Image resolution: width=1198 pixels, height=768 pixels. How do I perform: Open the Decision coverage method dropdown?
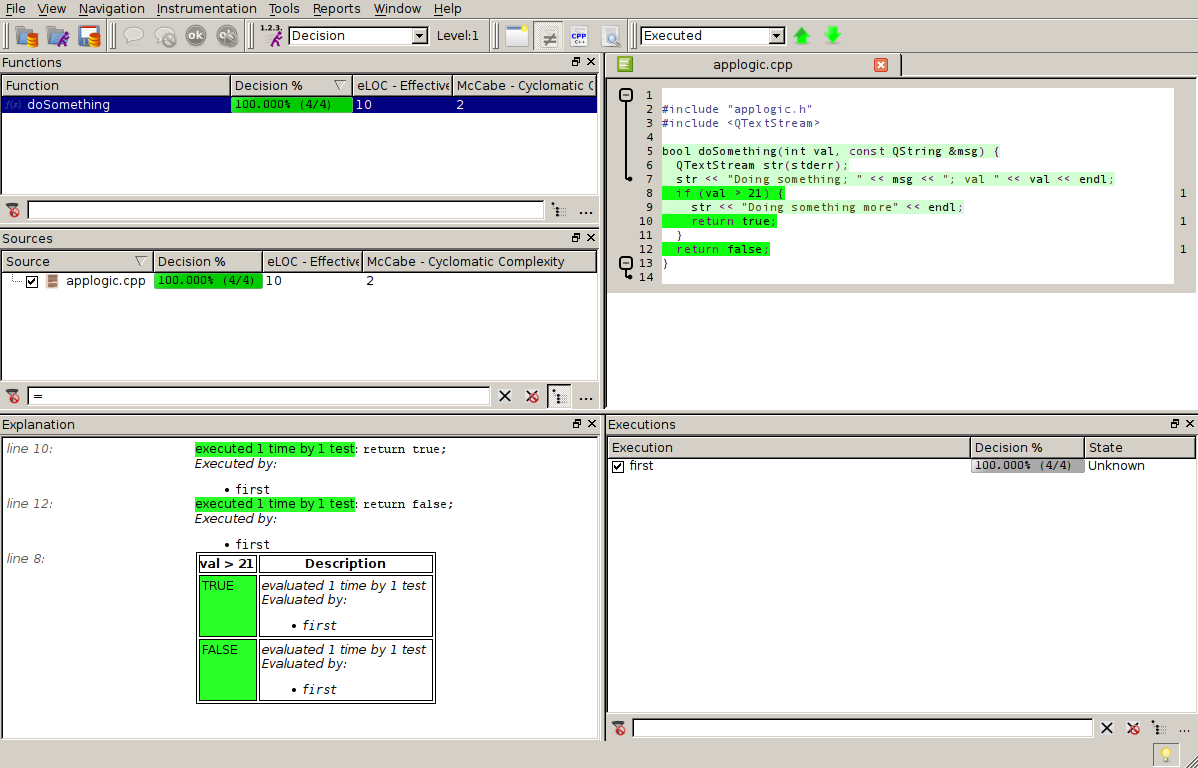419,36
